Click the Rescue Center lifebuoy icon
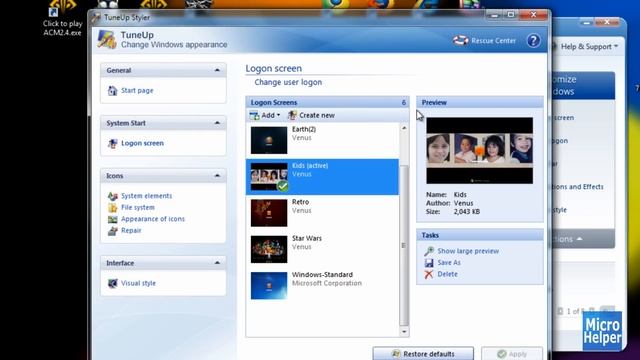The image size is (640, 360). [460, 40]
